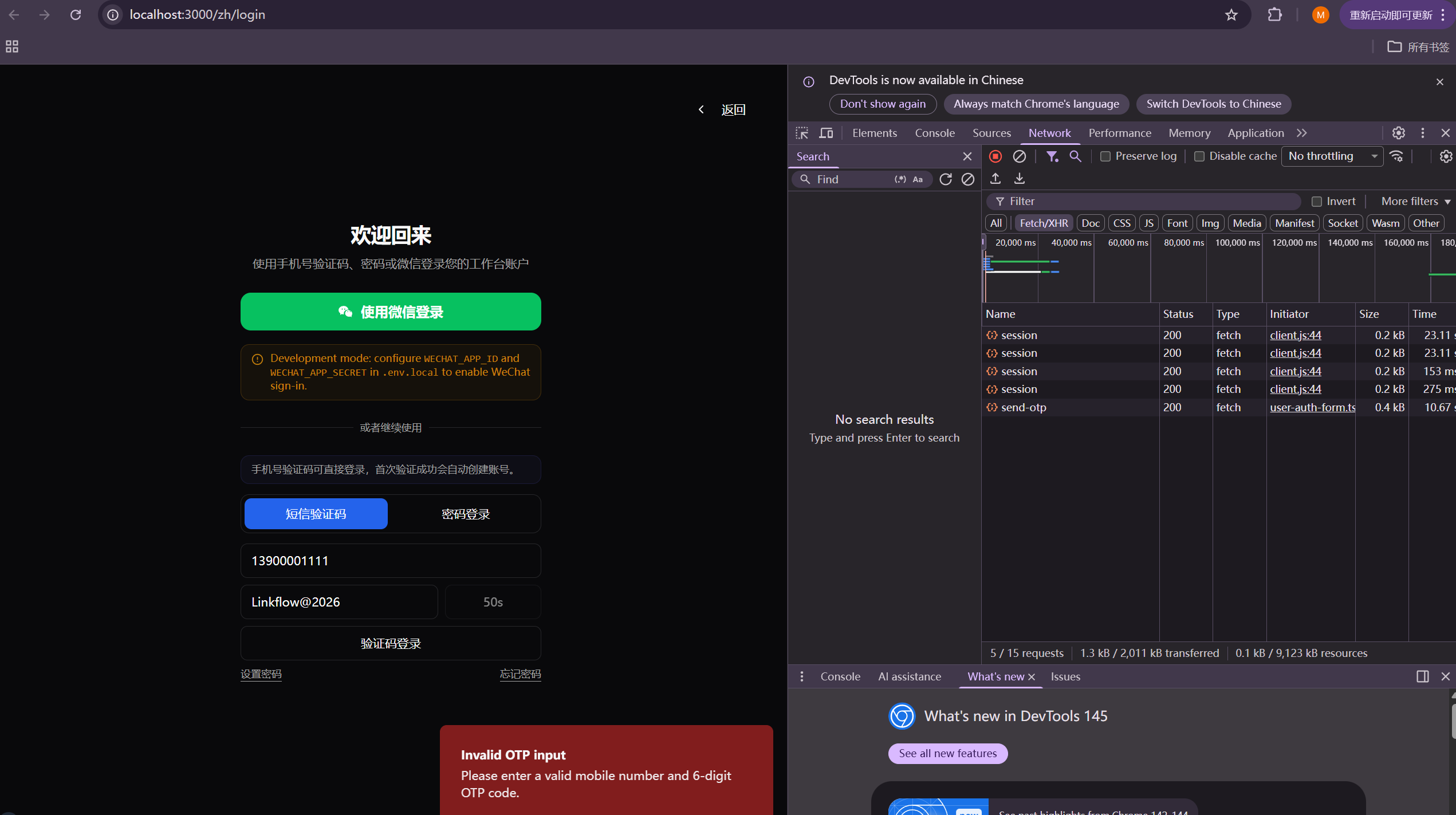Click Don't show again button
Viewport: 1456px width, 815px height.
[x=883, y=104]
